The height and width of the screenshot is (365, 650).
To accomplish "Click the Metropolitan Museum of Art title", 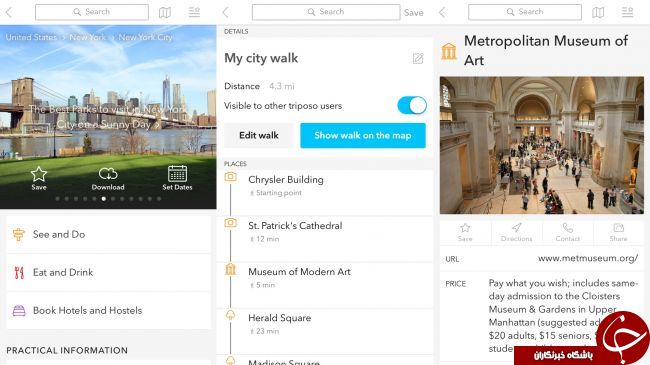I will pos(546,50).
